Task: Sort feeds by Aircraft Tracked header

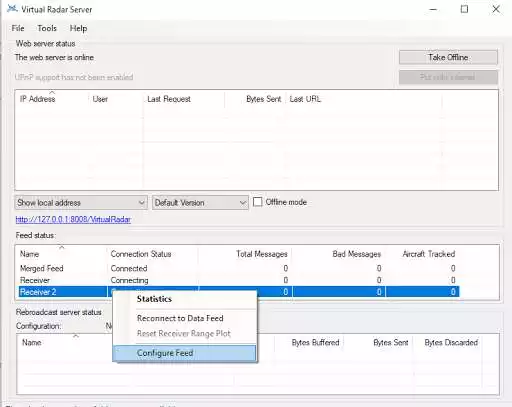Action: click(x=429, y=254)
